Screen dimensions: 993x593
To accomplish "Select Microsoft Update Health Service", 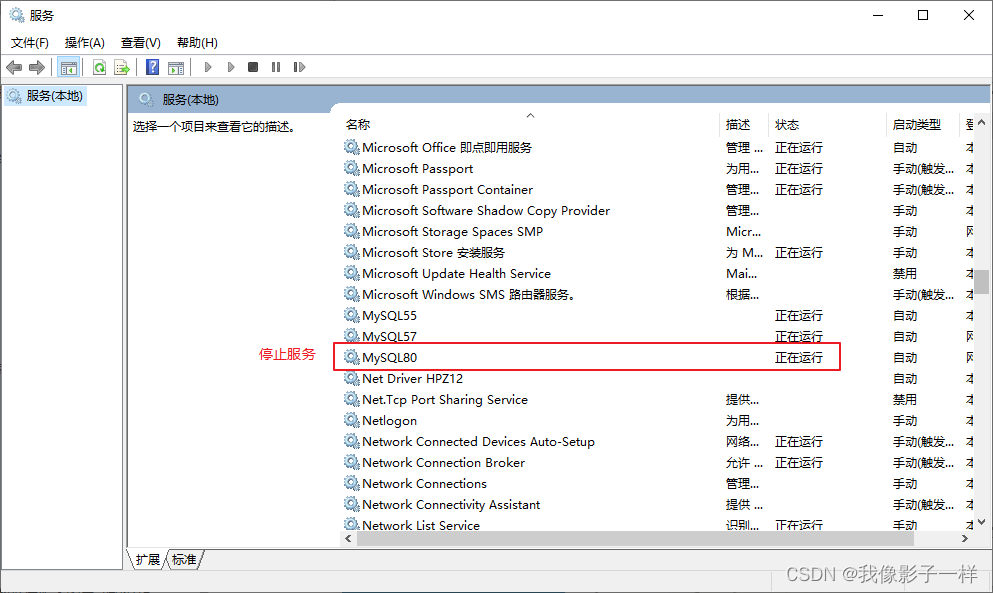I will coord(655,273).
